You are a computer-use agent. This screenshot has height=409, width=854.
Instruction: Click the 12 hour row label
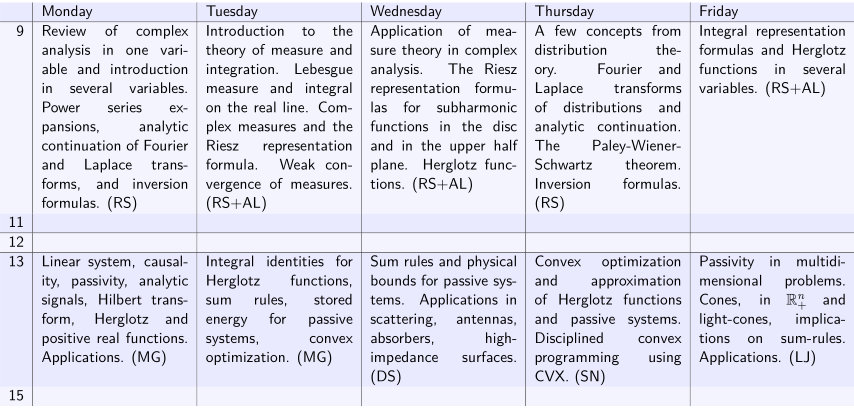(17, 242)
